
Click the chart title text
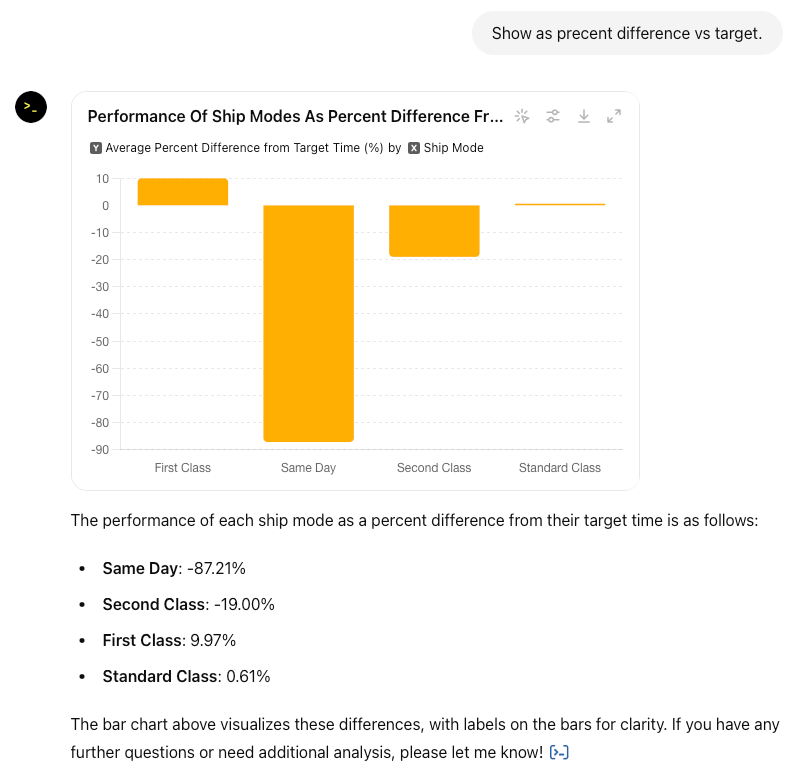pyautogui.click(x=295, y=116)
